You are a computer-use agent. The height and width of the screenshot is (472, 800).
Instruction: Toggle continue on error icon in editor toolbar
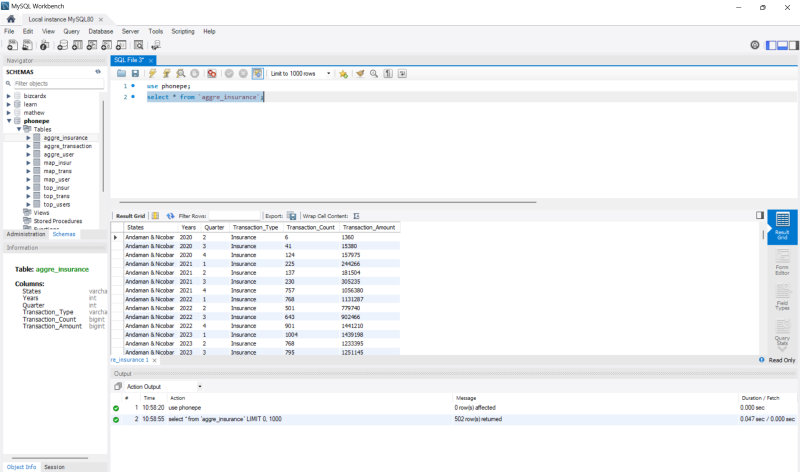coord(212,73)
